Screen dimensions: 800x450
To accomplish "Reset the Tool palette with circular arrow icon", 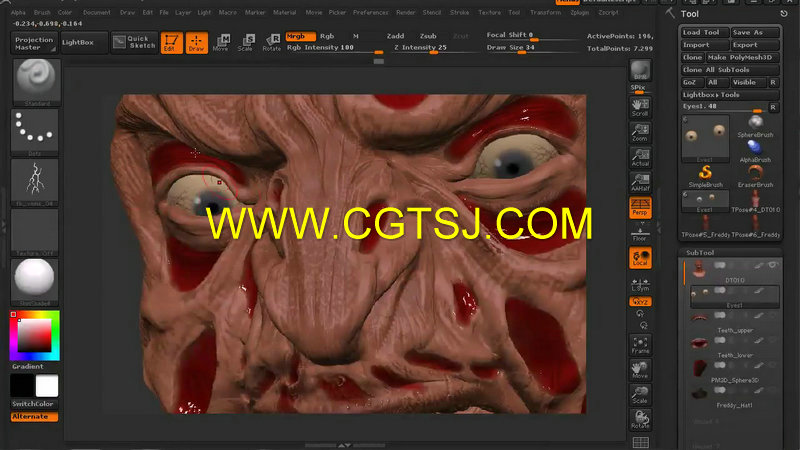I will click(784, 14).
